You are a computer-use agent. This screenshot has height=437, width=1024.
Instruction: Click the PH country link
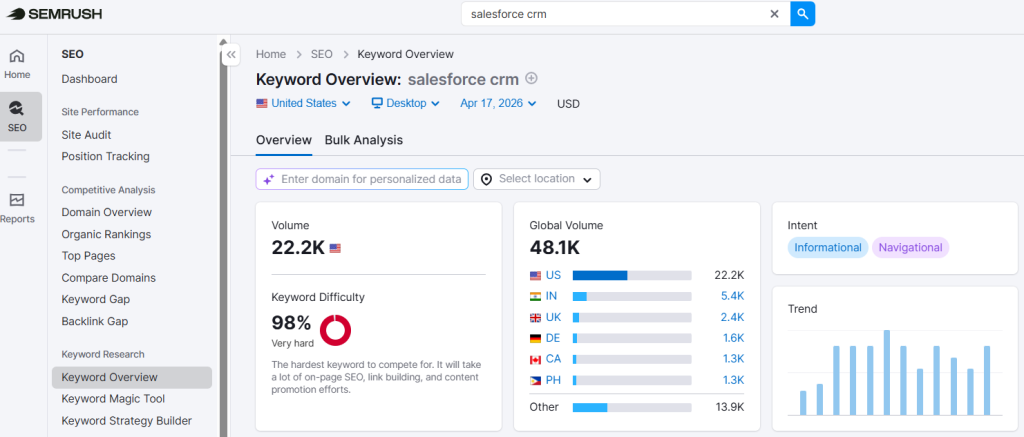(x=553, y=380)
